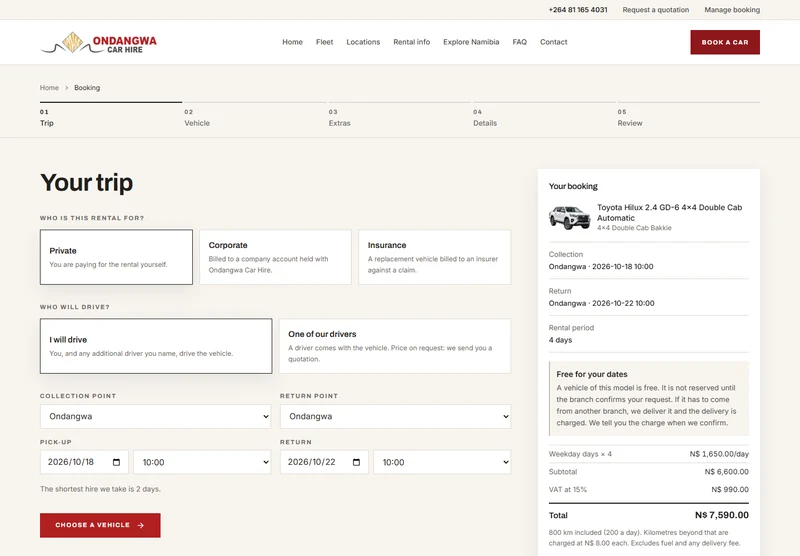Click the Booking breadcrumb text
The image size is (800, 556).
point(87,88)
